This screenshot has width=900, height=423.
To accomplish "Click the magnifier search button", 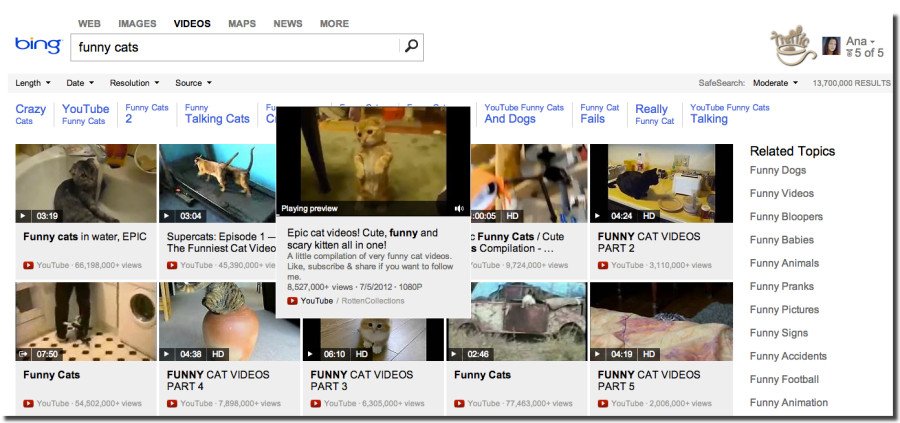I will 411,46.
